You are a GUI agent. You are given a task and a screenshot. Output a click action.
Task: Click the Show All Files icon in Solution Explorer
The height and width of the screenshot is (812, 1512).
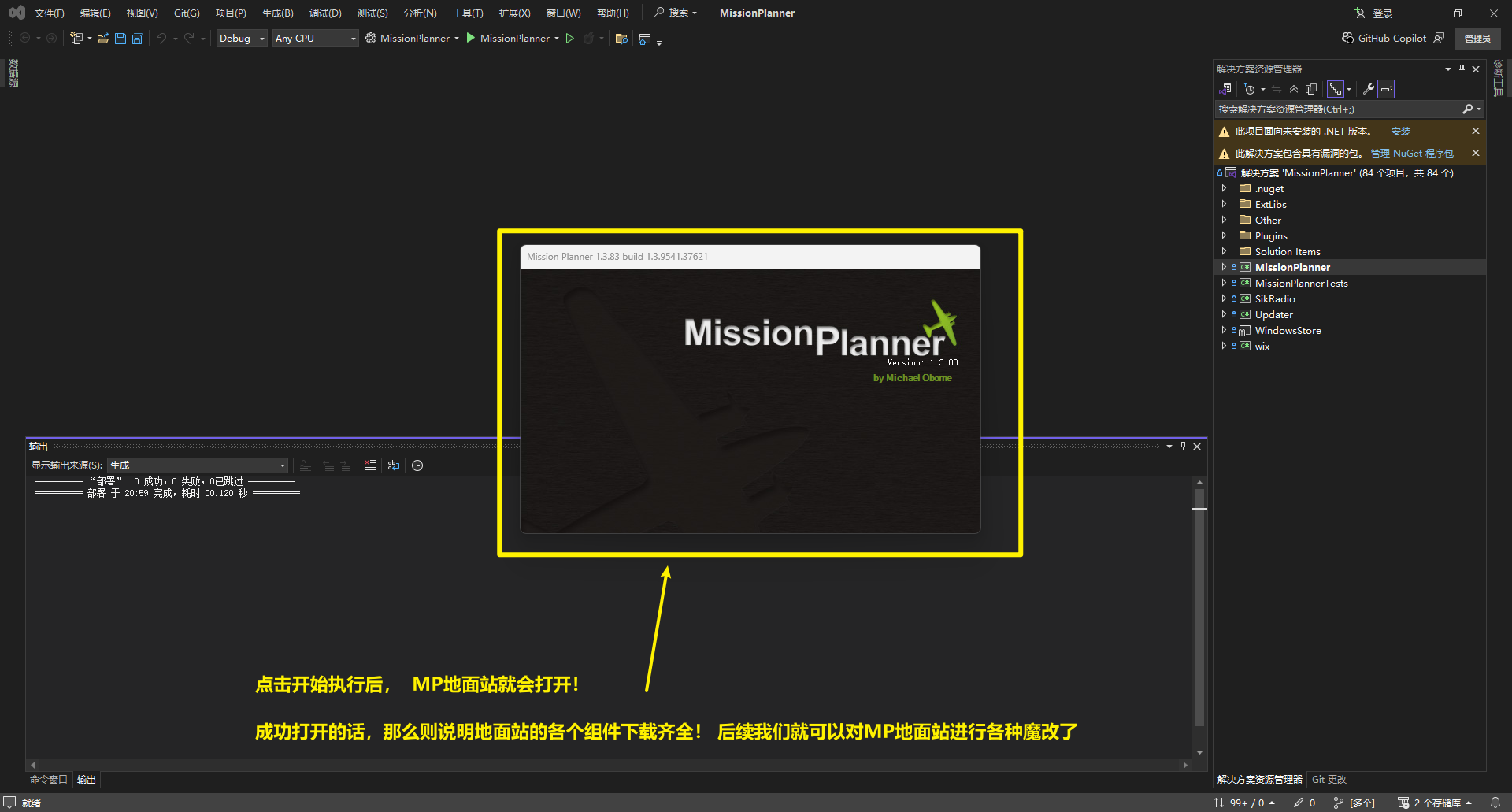click(x=1311, y=89)
